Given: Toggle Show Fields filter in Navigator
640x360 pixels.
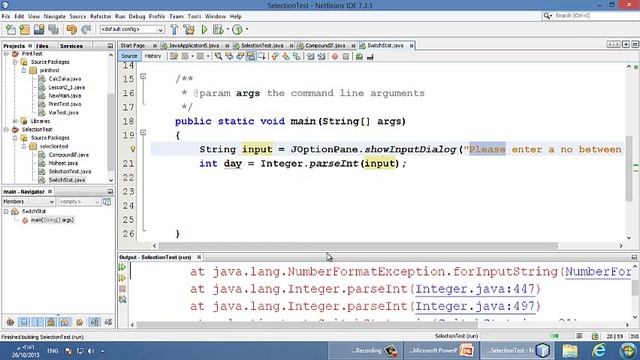Looking at the screenshot, I should click(x=24, y=322).
